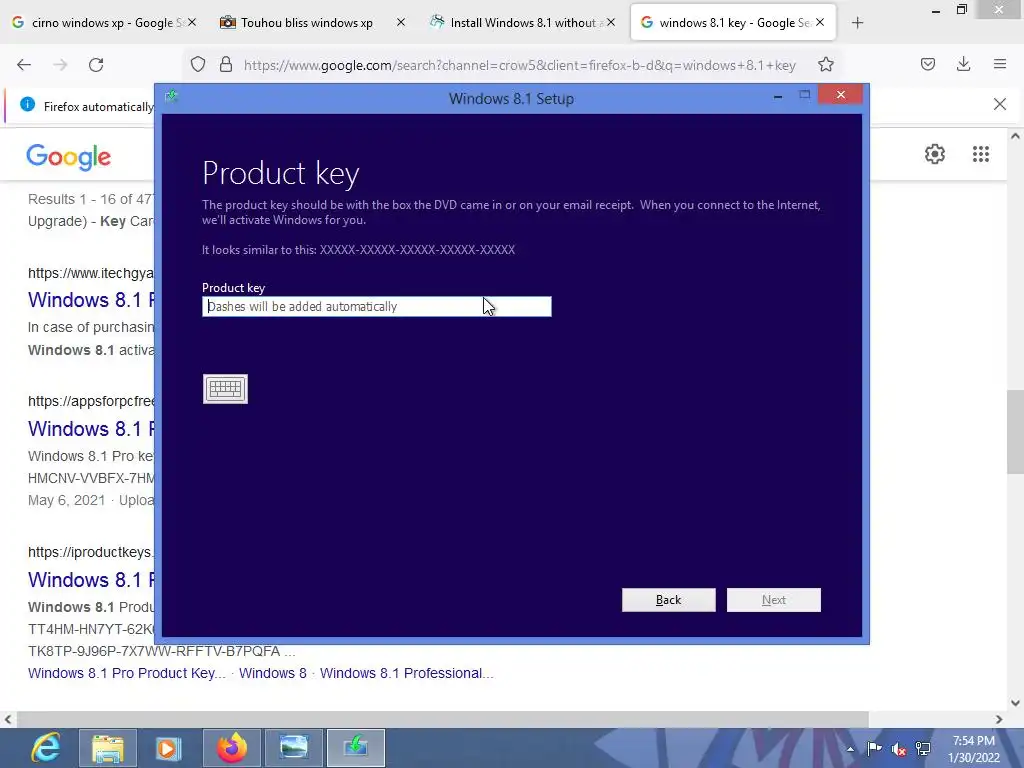This screenshot has height=768, width=1024.
Task: Click the Google logo
Action: click(x=69, y=157)
